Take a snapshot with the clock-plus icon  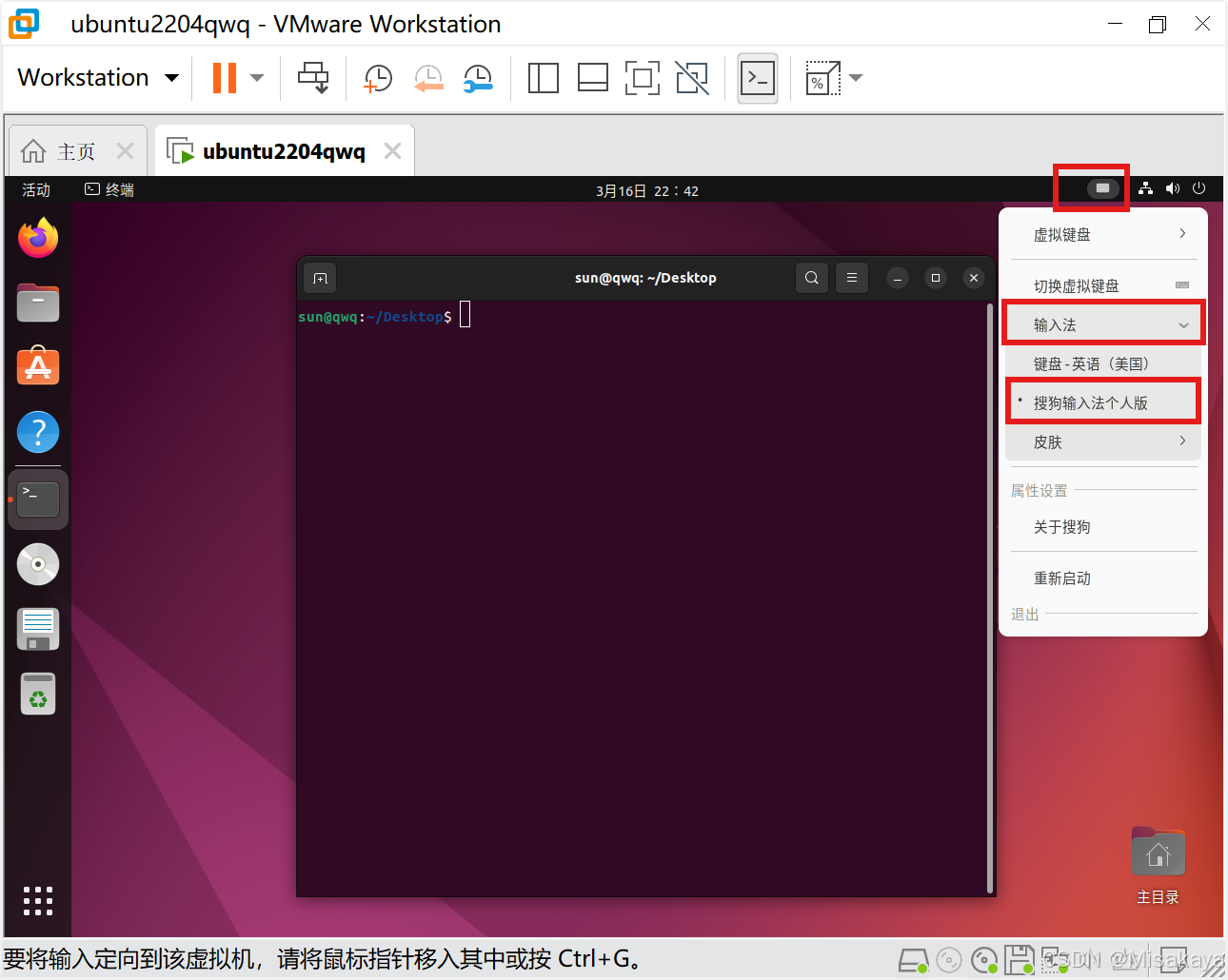pyautogui.click(x=378, y=78)
